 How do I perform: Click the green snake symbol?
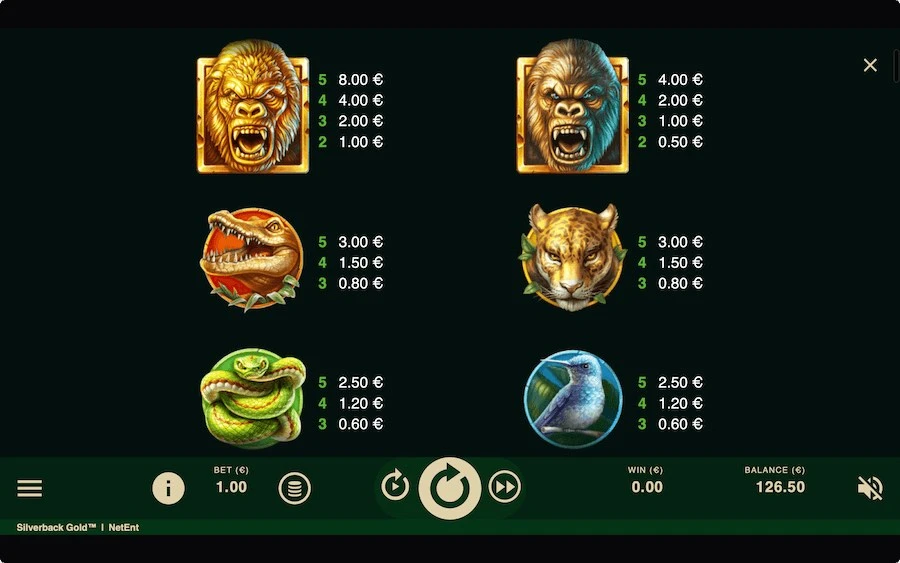pos(253,399)
